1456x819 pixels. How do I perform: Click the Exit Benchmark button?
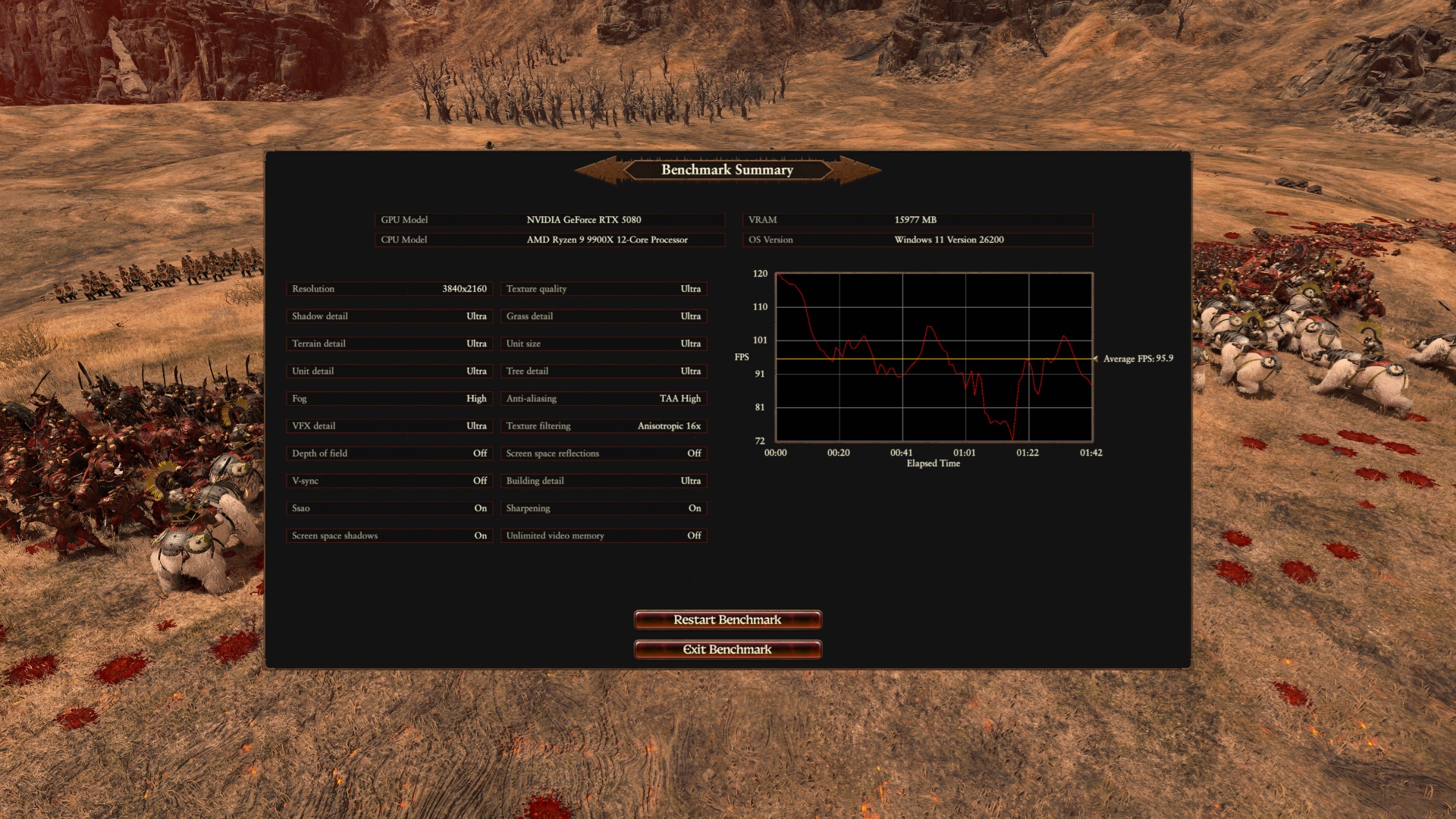click(727, 649)
